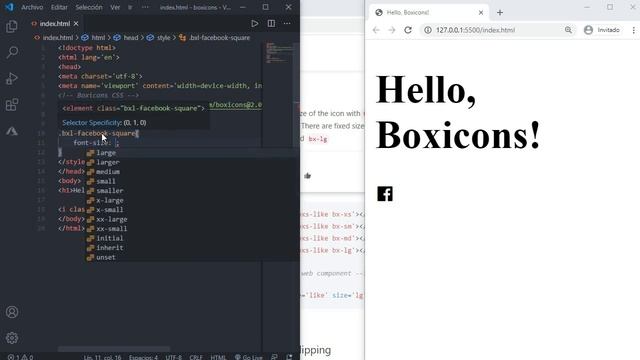Choose 'small' from the autocomplete list
This screenshot has width=640, height=360.
(x=192, y=181)
